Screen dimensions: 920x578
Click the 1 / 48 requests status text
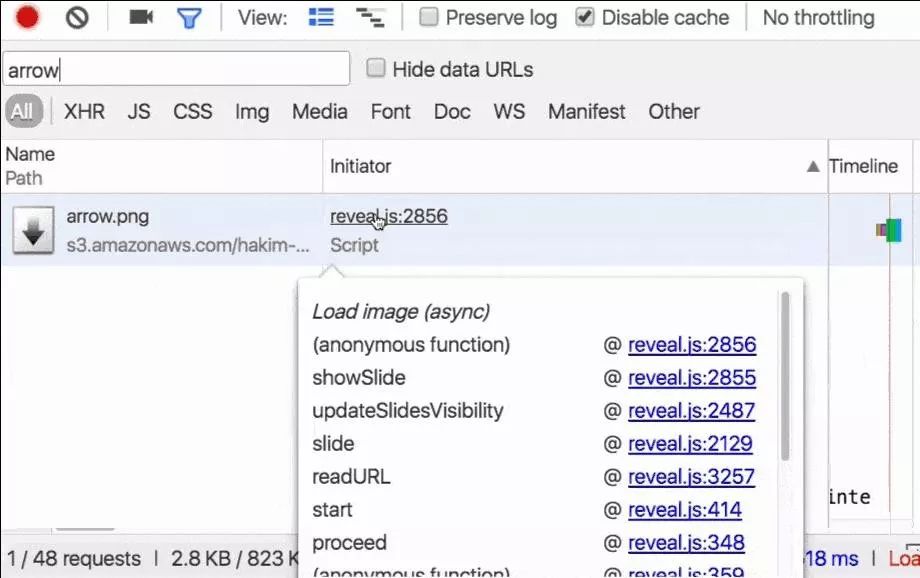point(74,559)
